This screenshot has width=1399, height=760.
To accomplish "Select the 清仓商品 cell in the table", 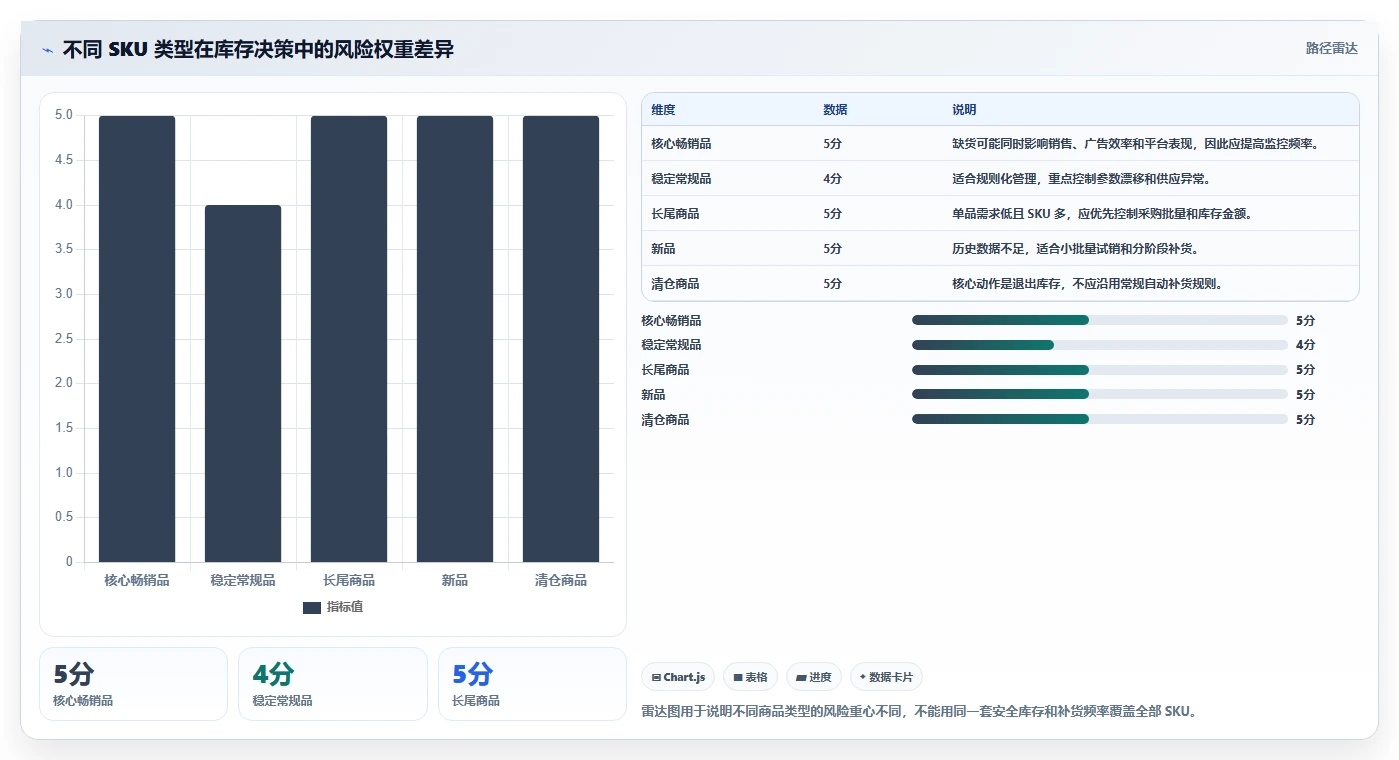I will coord(675,284).
